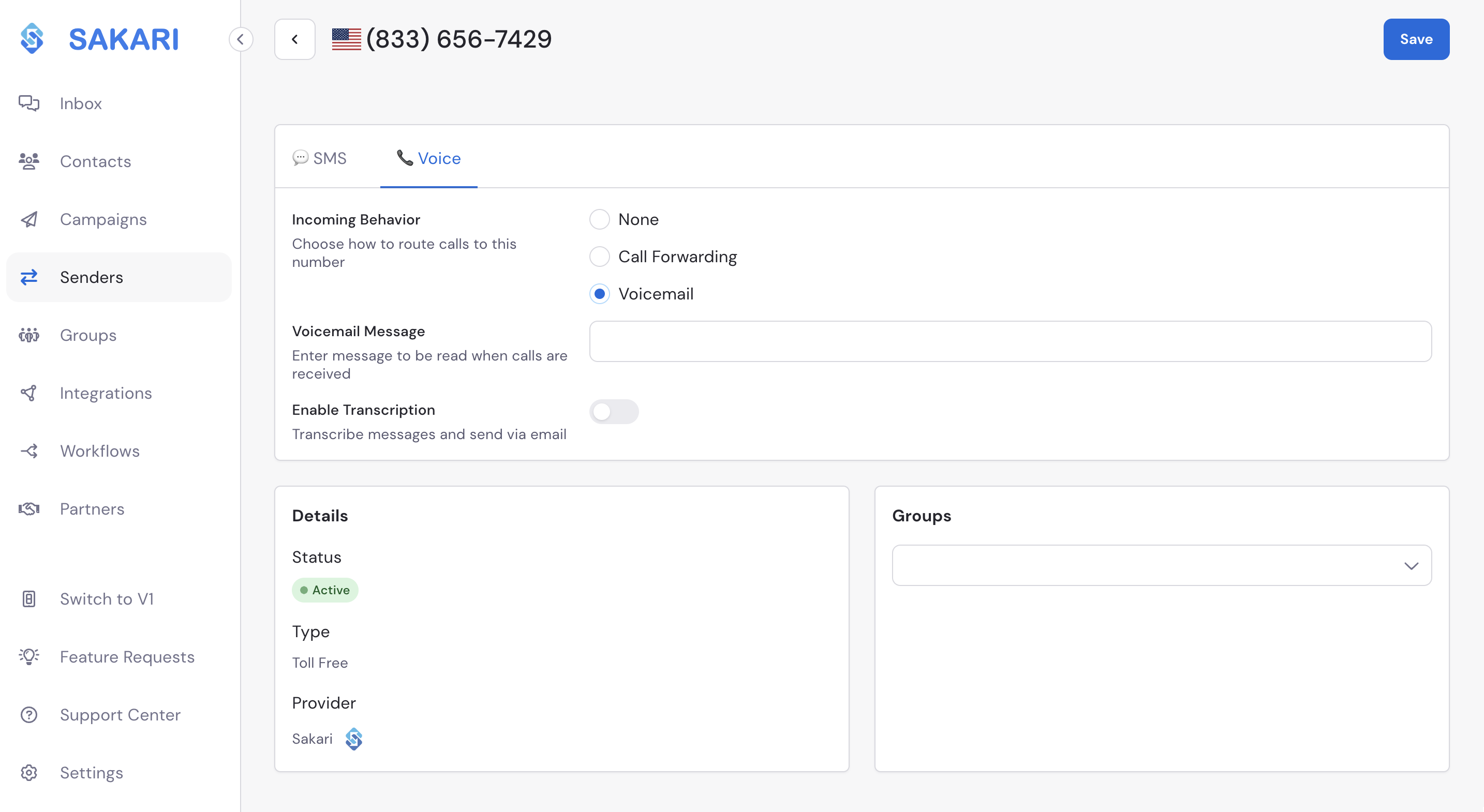Click the SMS speech bubble icon

[x=300, y=158]
